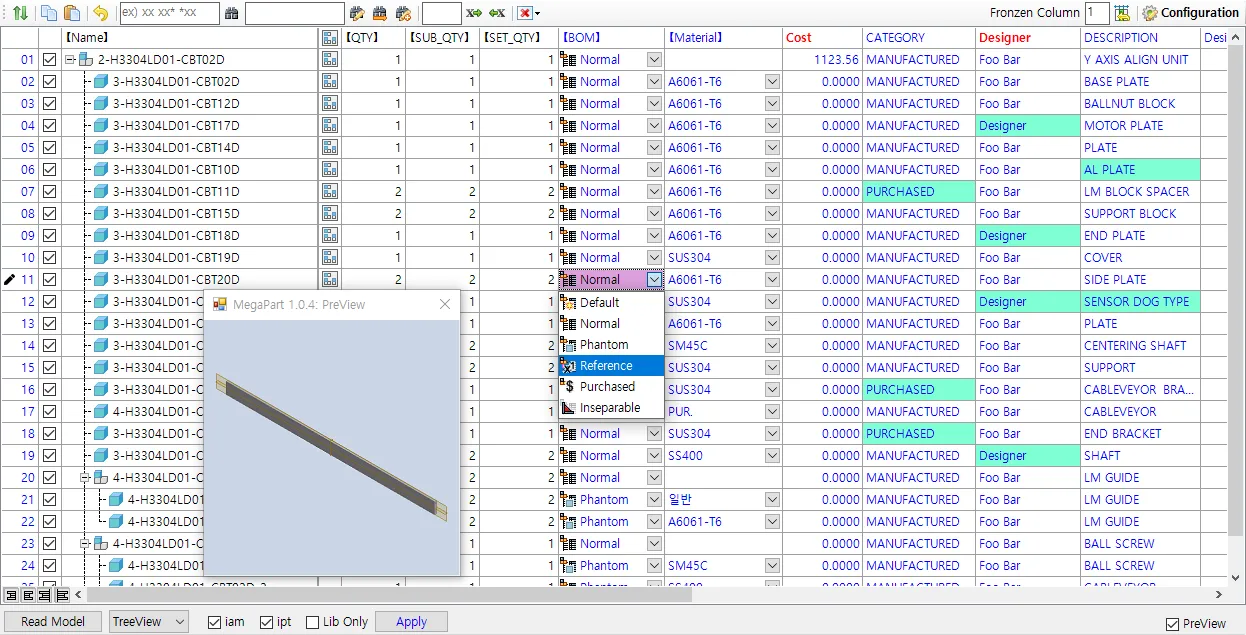The width and height of the screenshot is (1246, 635).
Task: Collapse the 2-H3304LD01-CBT02D tree node
Action: pos(70,59)
